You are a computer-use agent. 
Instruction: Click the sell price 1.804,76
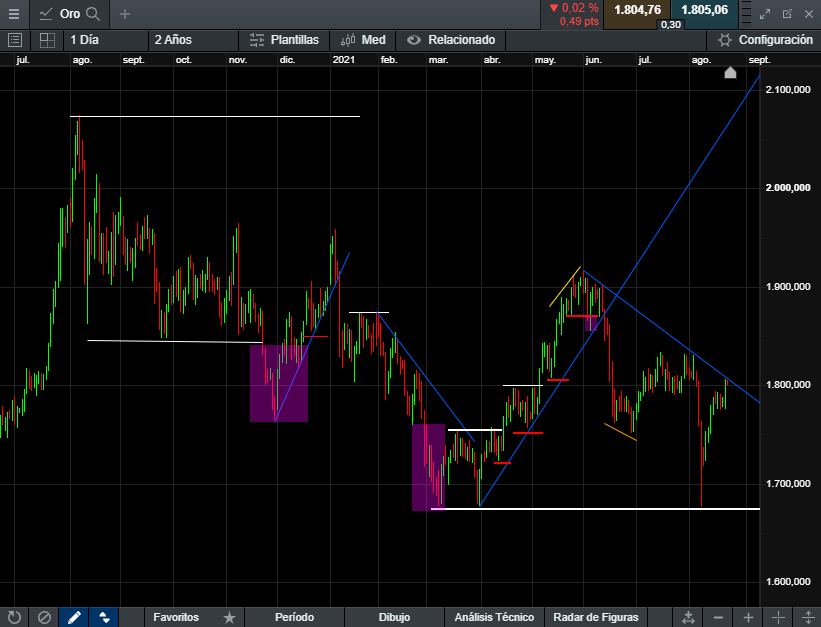click(x=637, y=10)
